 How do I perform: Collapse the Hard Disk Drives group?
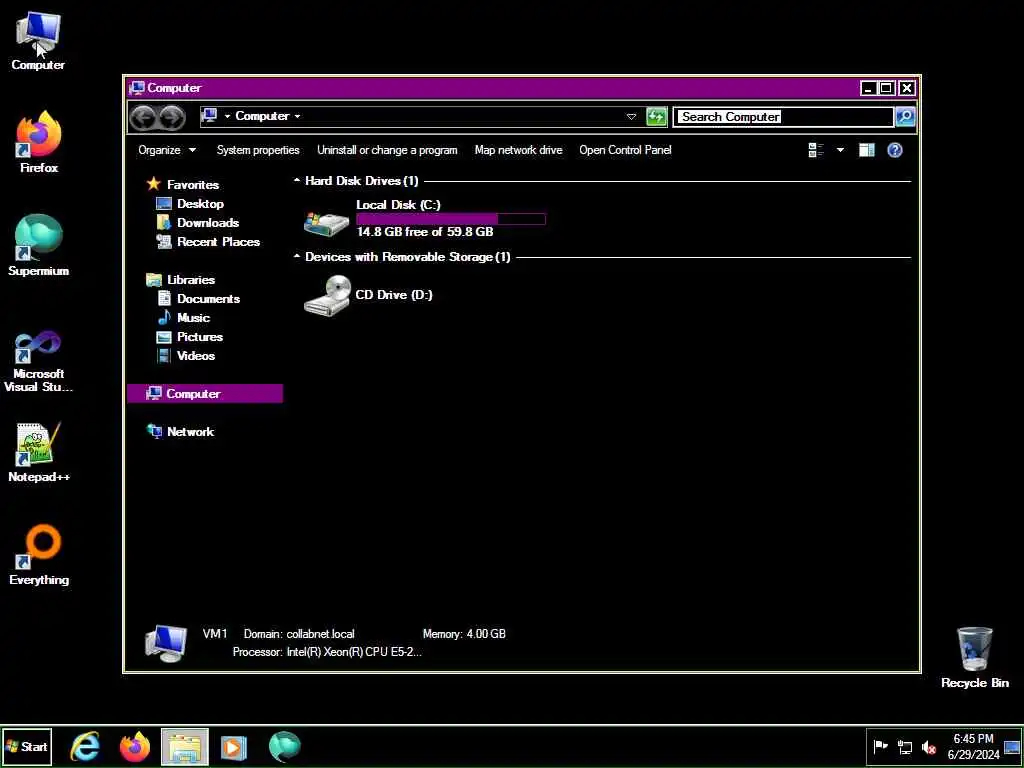[296, 180]
